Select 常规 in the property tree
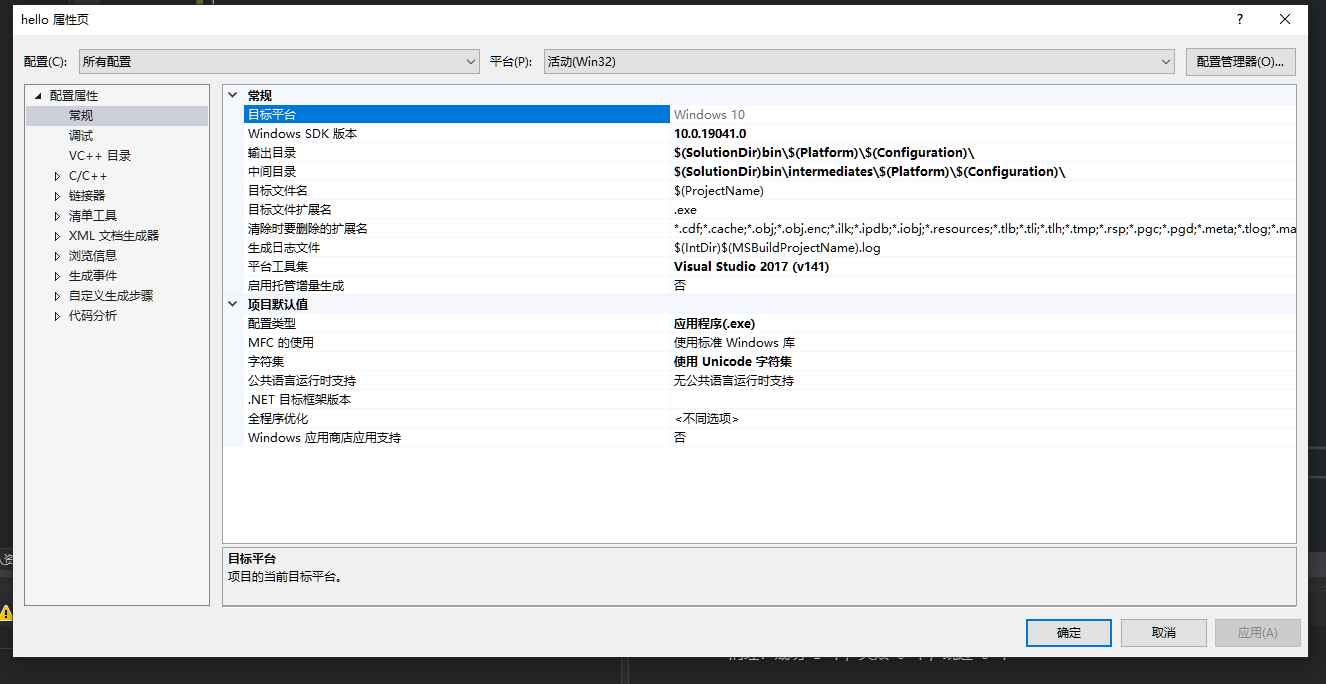1326x684 pixels. tap(81, 116)
